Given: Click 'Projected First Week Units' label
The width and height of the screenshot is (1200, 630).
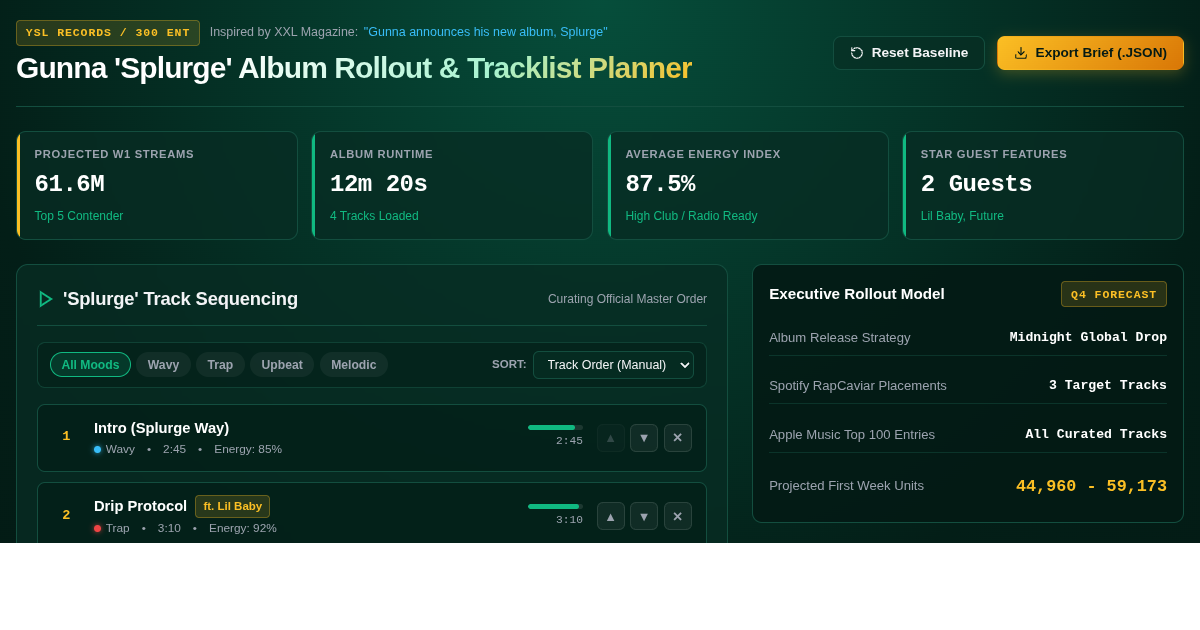Looking at the screenshot, I should 846,485.
